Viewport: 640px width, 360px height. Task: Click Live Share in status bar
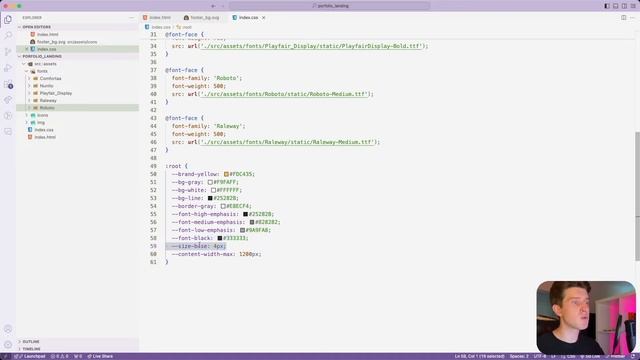[100, 356]
